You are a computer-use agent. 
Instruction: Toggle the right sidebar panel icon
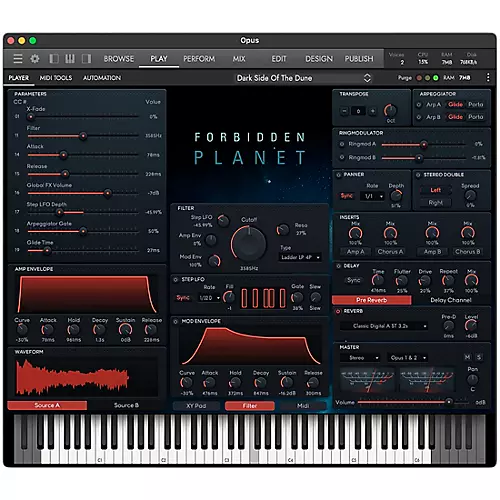coord(87,59)
